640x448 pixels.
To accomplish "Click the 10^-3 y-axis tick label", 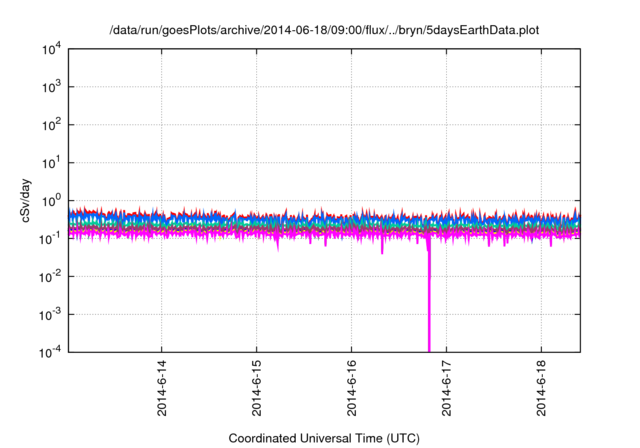I will (50, 315).
